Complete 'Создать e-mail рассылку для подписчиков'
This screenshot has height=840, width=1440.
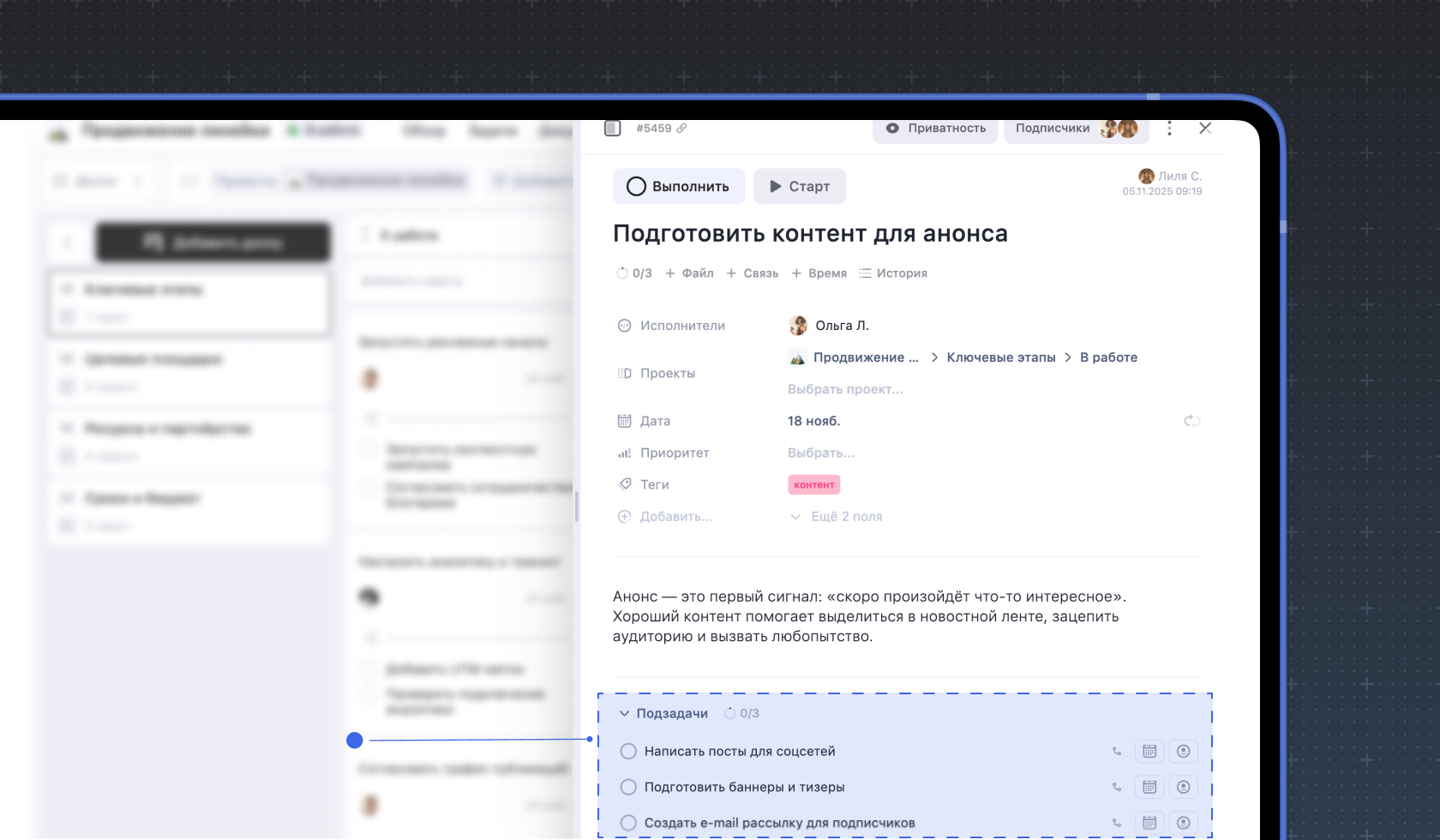pyautogui.click(x=627, y=822)
